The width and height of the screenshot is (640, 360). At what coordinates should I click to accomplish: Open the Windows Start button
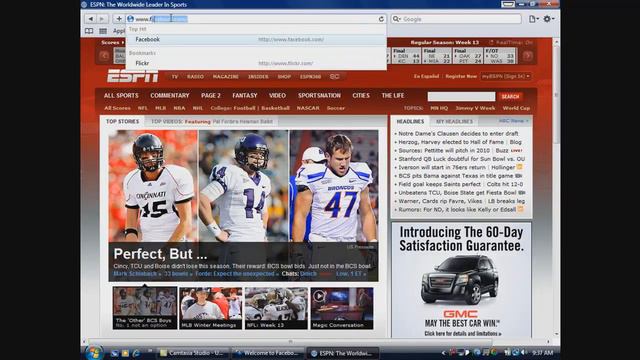point(94,353)
